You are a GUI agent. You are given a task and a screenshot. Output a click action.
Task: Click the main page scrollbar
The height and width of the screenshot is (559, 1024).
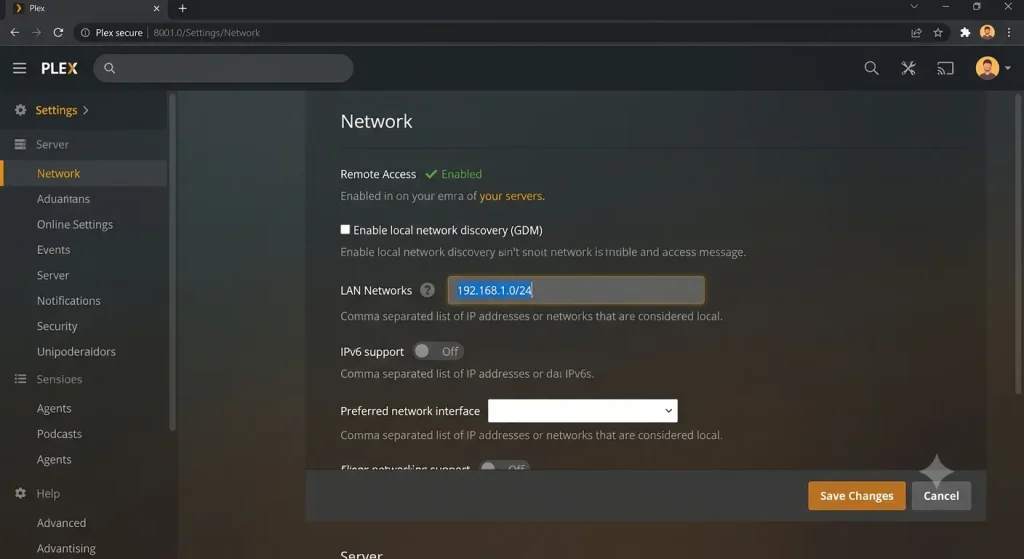click(x=1017, y=244)
